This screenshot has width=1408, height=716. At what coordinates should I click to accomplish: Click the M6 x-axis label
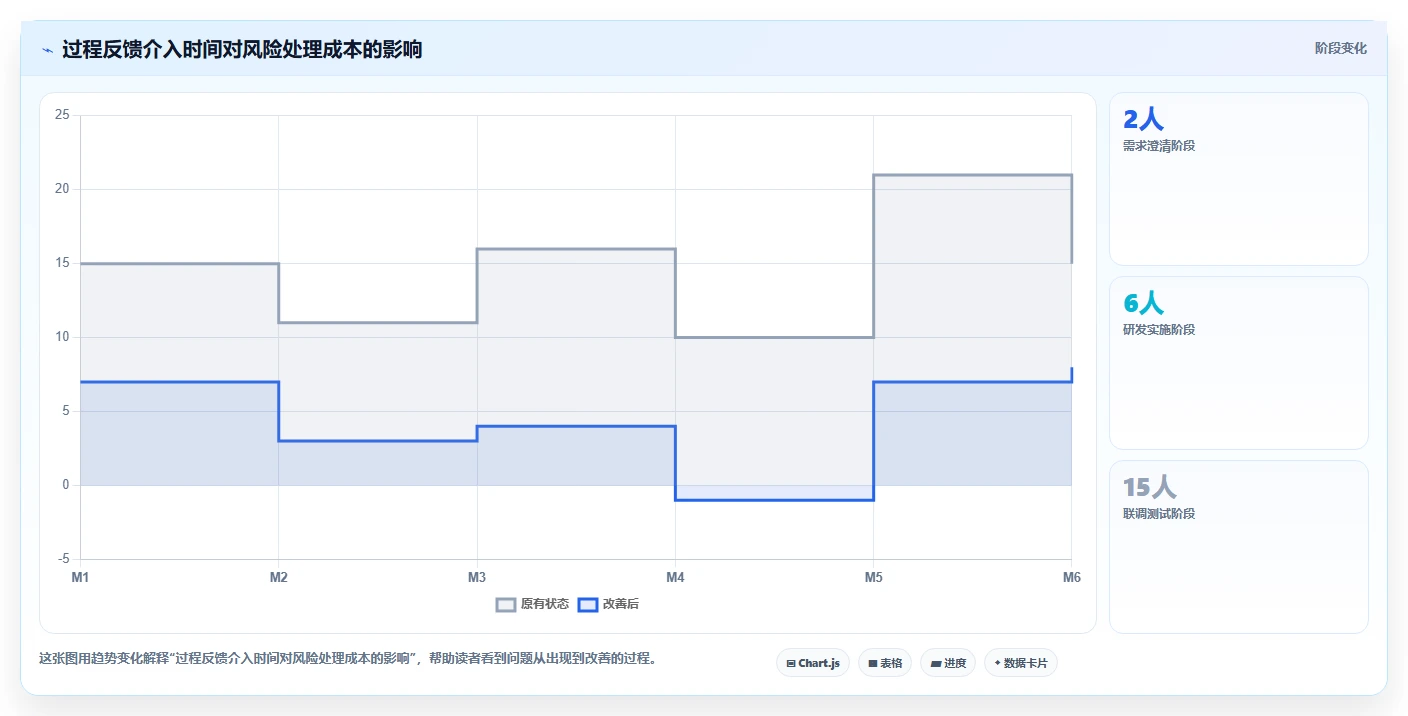pyautogui.click(x=1071, y=577)
